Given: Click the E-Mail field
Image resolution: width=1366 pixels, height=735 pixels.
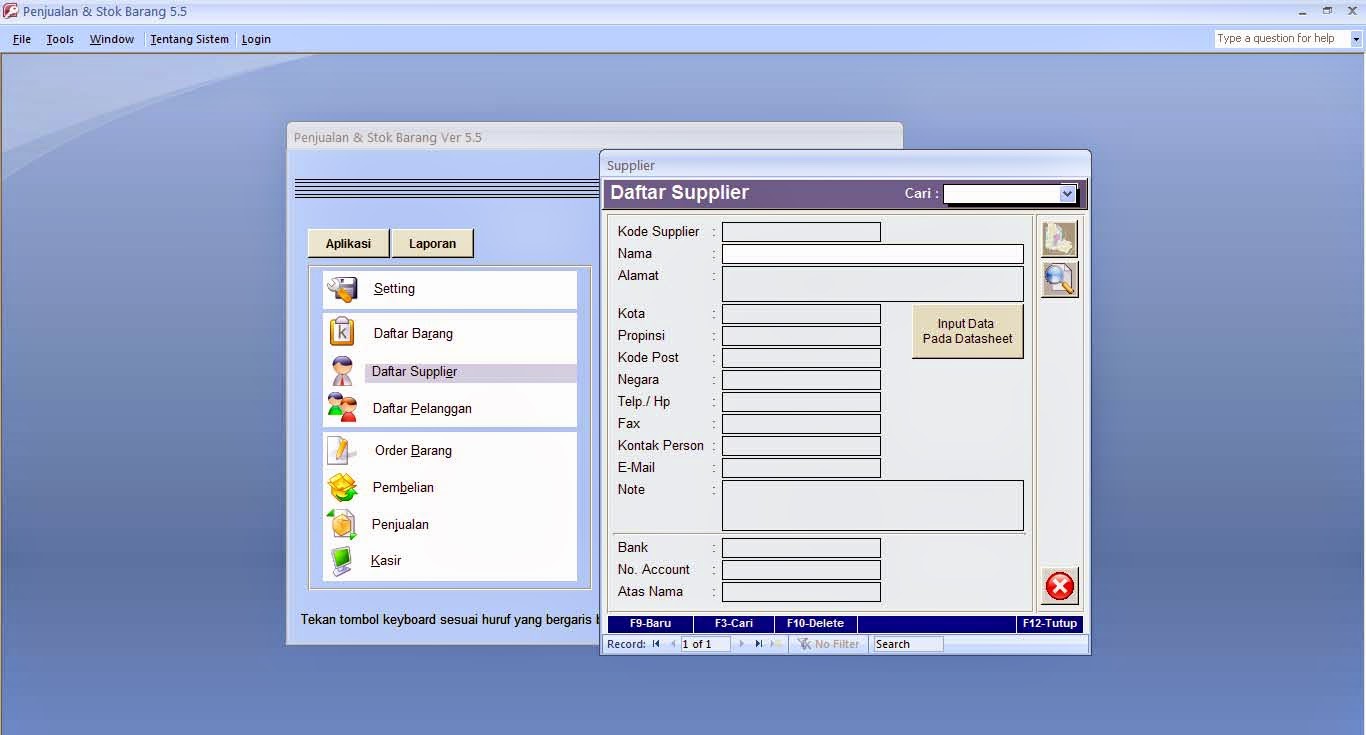Looking at the screenshot, I should coord(801,468).
